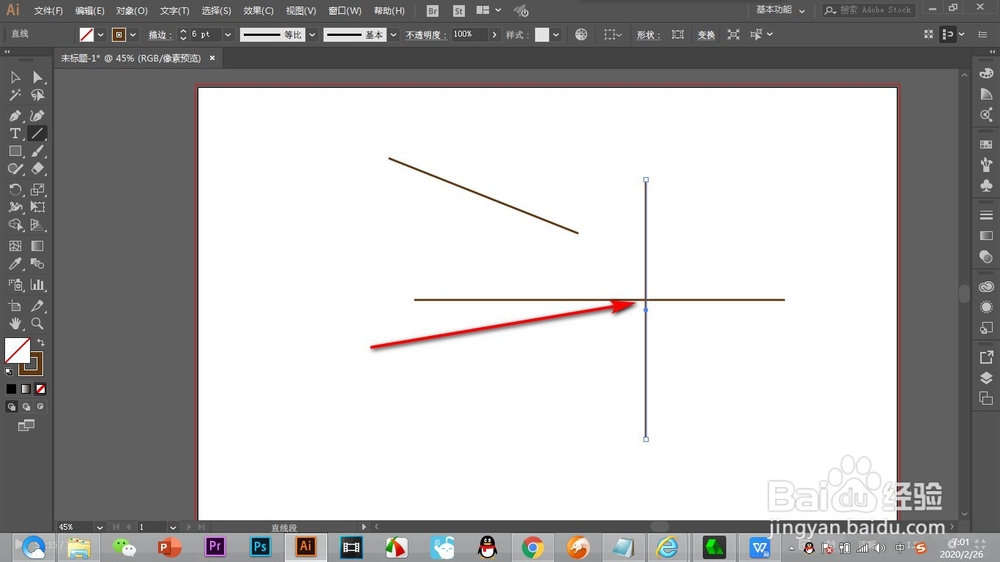Select the Free Transform tool

coord(38,207)
